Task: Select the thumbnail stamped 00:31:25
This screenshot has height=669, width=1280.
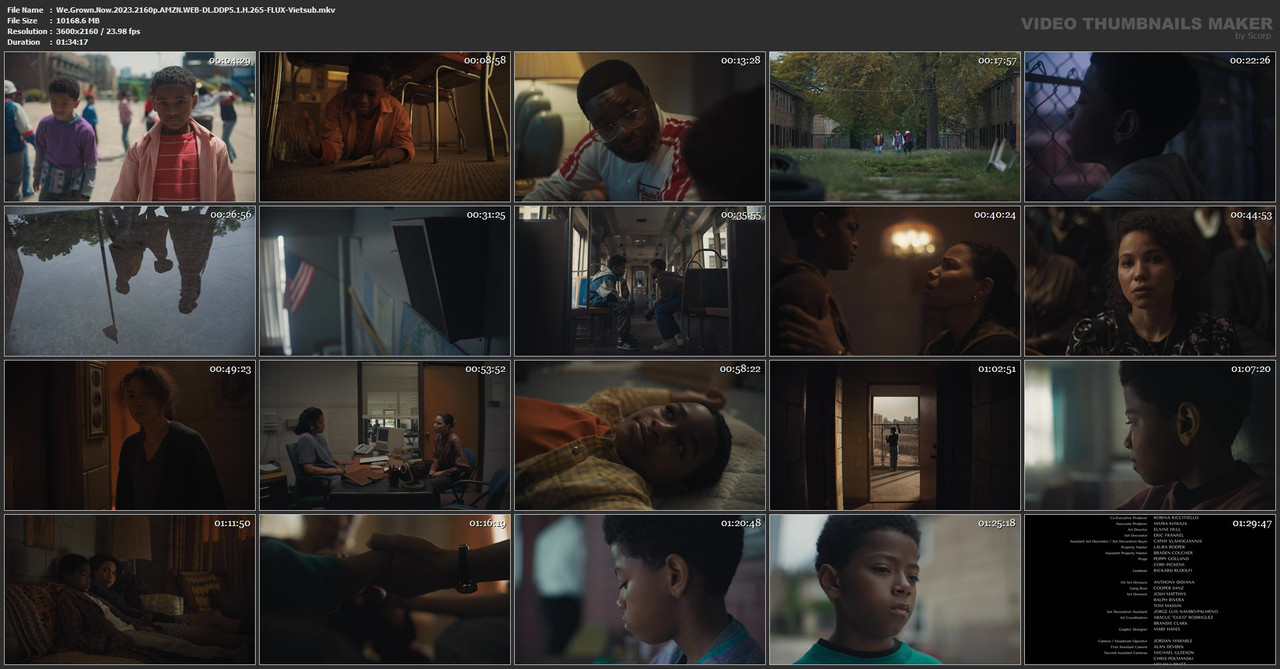Action: (385, 281)
